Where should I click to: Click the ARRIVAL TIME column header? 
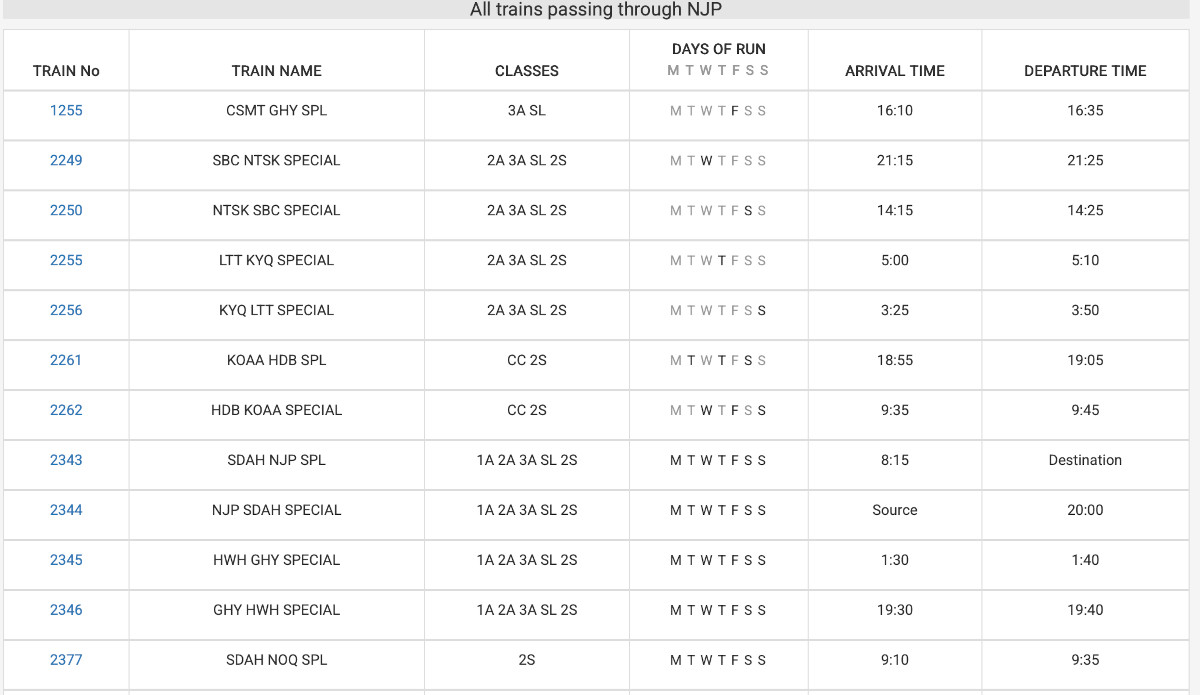point(895,71)
